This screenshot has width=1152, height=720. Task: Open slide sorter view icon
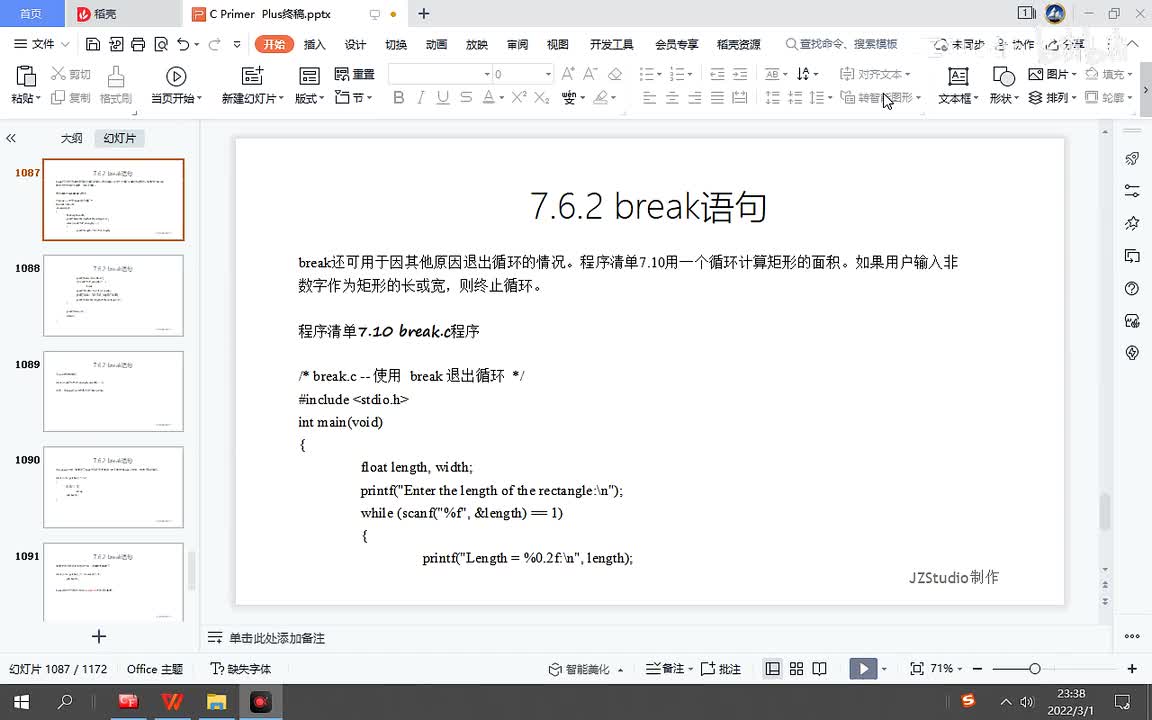click(796, 669)
